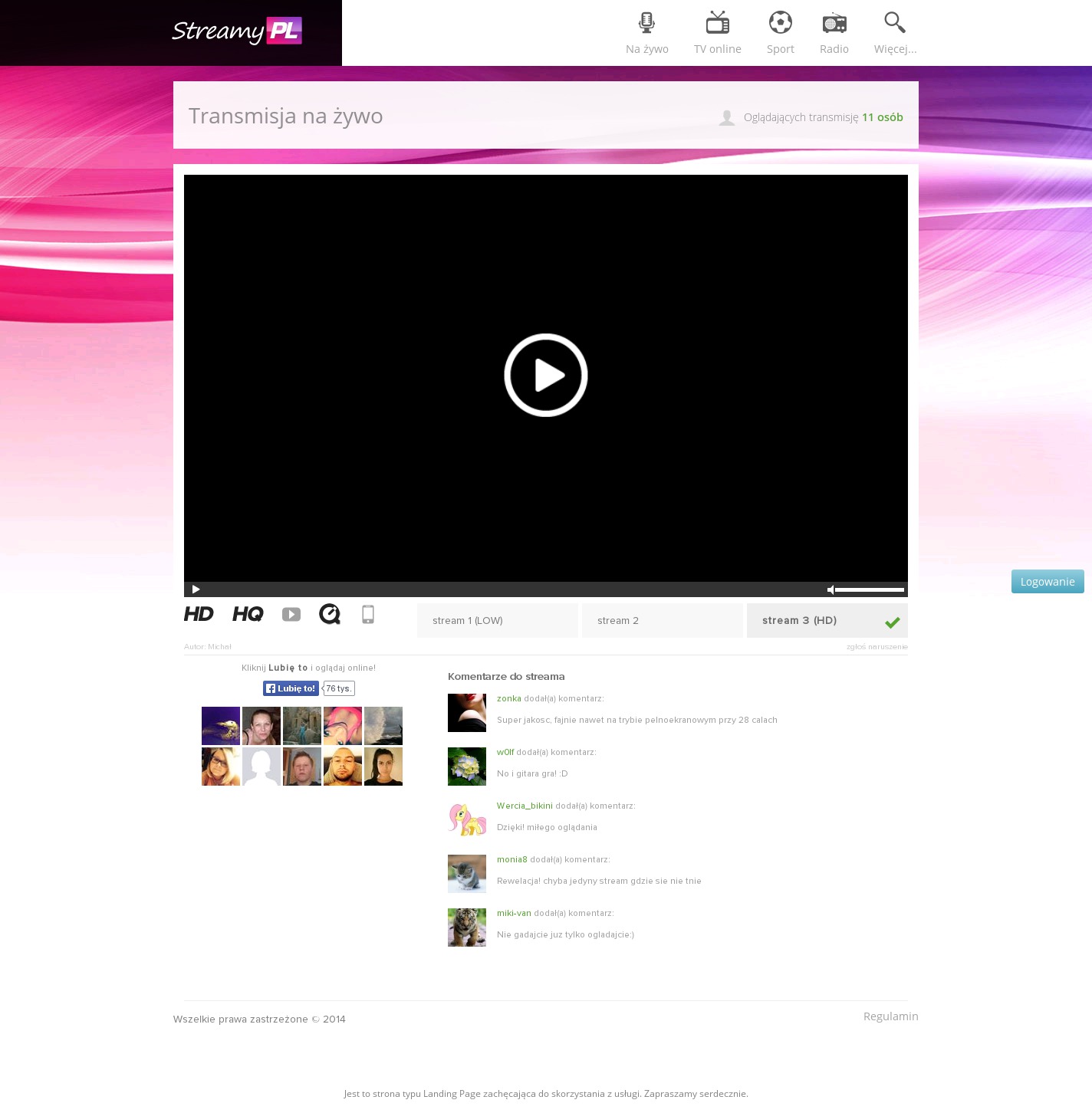Select the mobile phone icon
The image size is (1092, 1113).
tap(368, 614)
